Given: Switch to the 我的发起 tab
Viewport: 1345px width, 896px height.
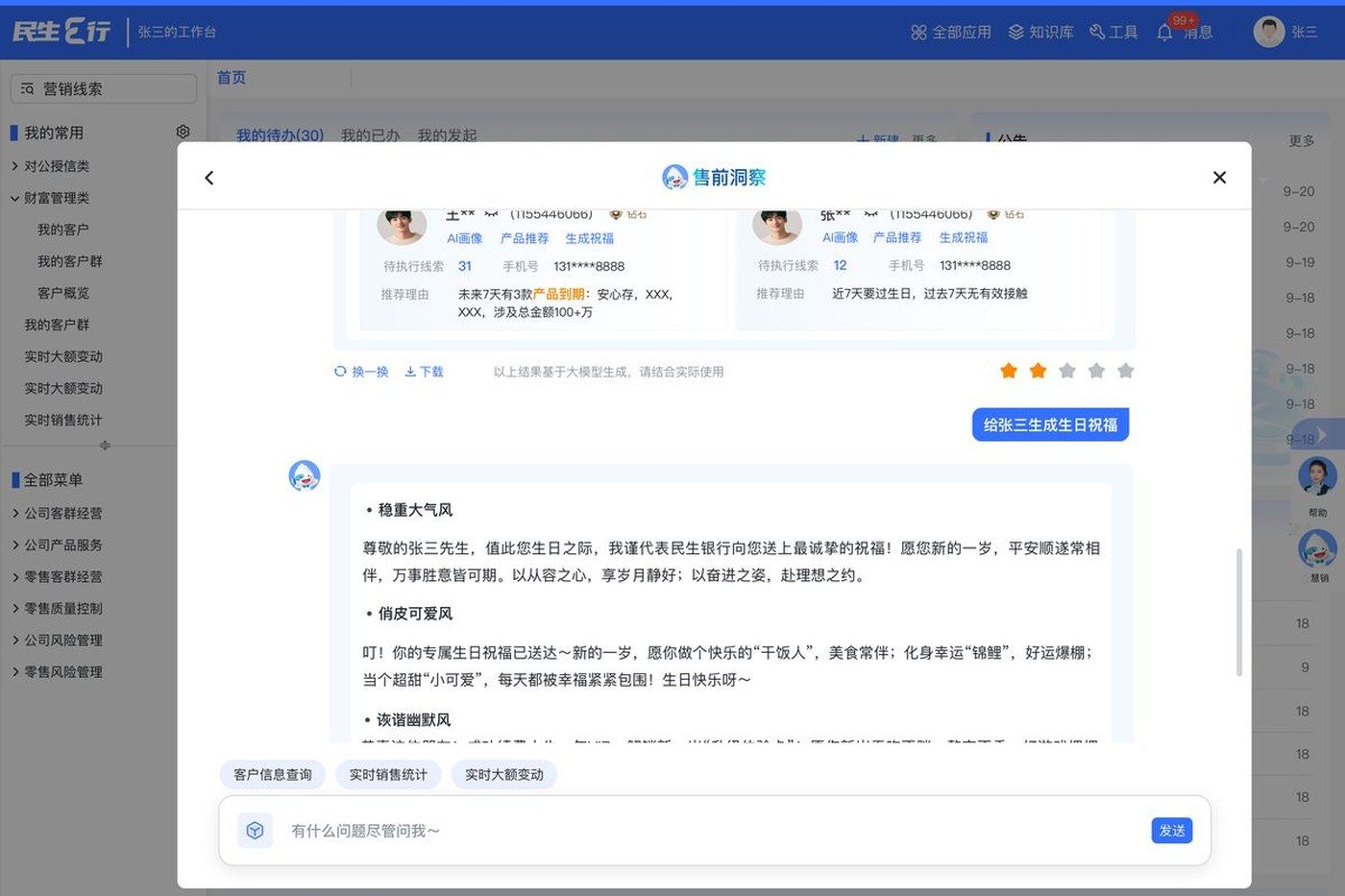Looking at the screenshot, I should click(447, 135).
